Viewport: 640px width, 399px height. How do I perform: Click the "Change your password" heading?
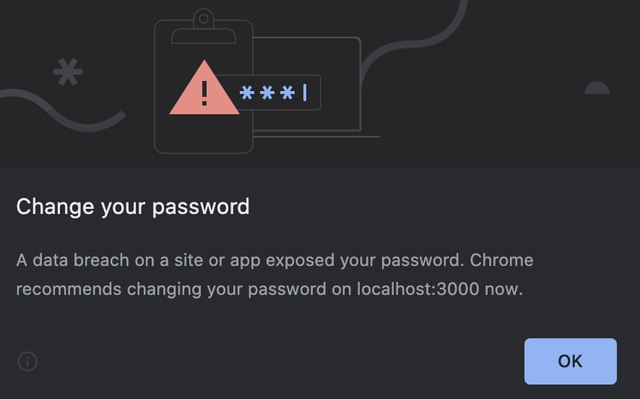133,206
